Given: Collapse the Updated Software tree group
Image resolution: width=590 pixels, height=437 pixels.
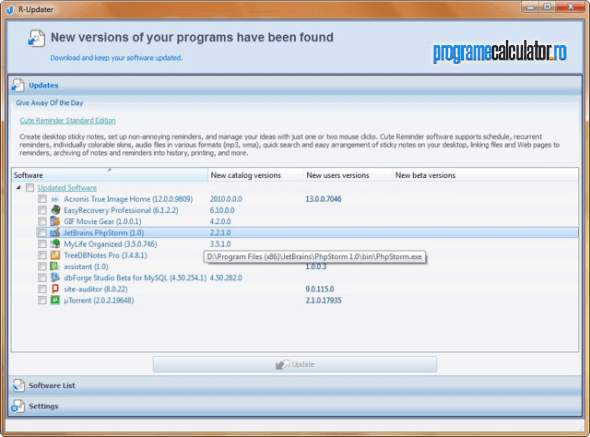Looking at the screenshot, I should click(18, 187).
